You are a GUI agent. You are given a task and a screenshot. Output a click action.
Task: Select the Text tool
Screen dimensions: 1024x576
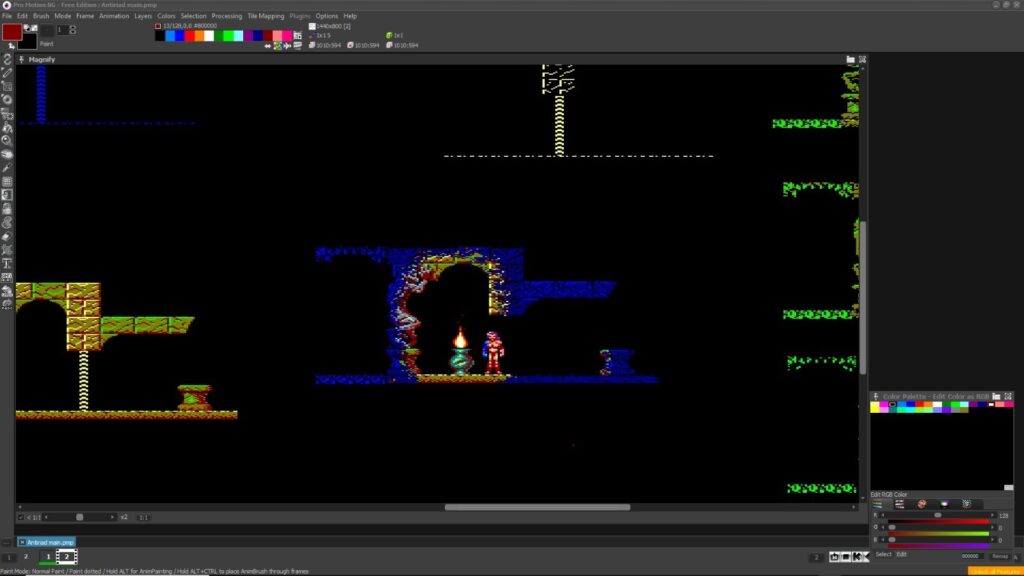[x=7, y=263]
